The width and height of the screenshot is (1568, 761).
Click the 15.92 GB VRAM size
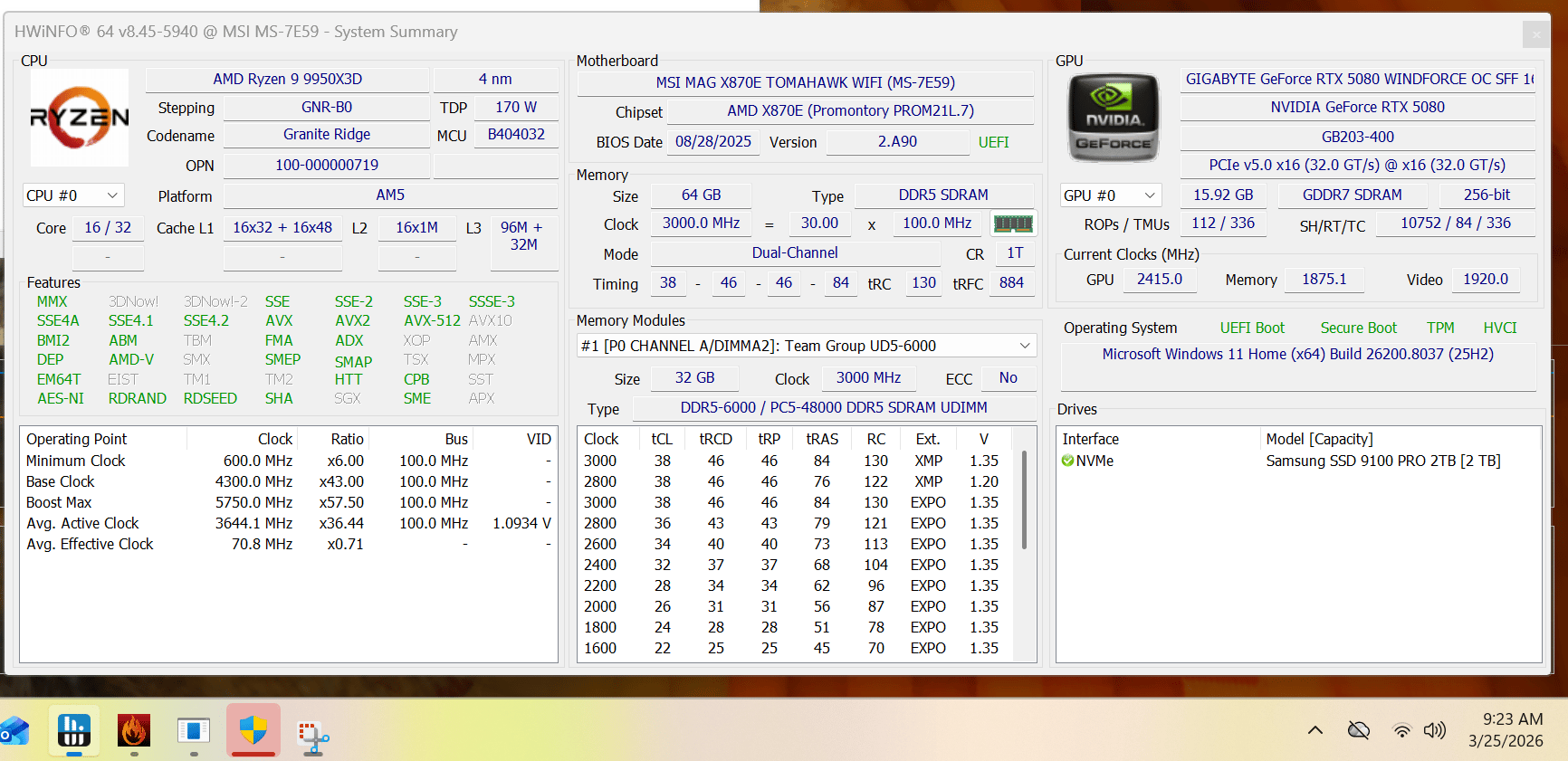[x=1223, y=195]
